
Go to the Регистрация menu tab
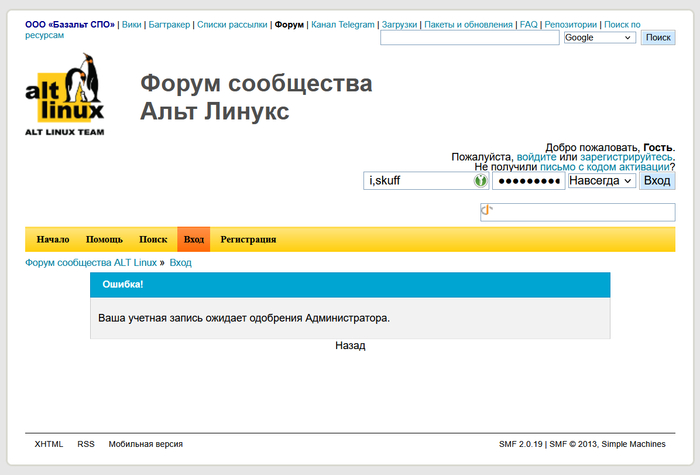point(248,240)
